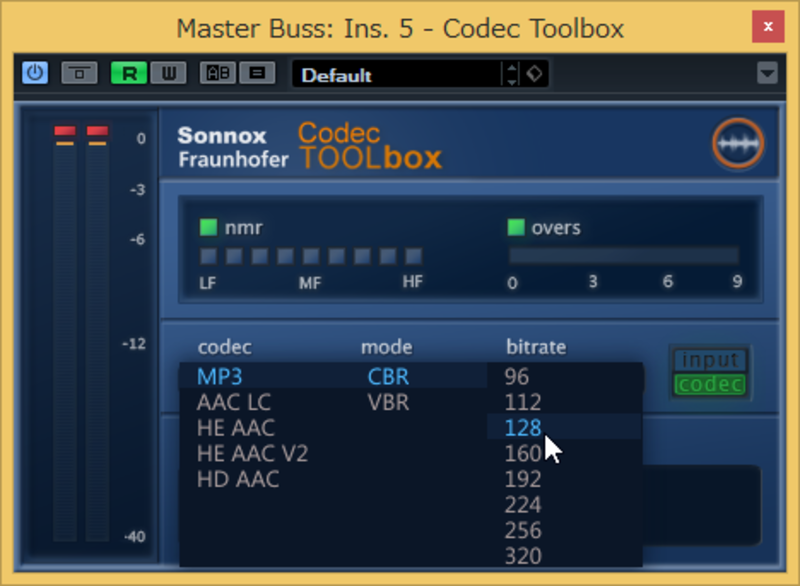Screen dimensions: 800x586
Task: Click the first LF nmr band square
Action: (x=208, y=256)
